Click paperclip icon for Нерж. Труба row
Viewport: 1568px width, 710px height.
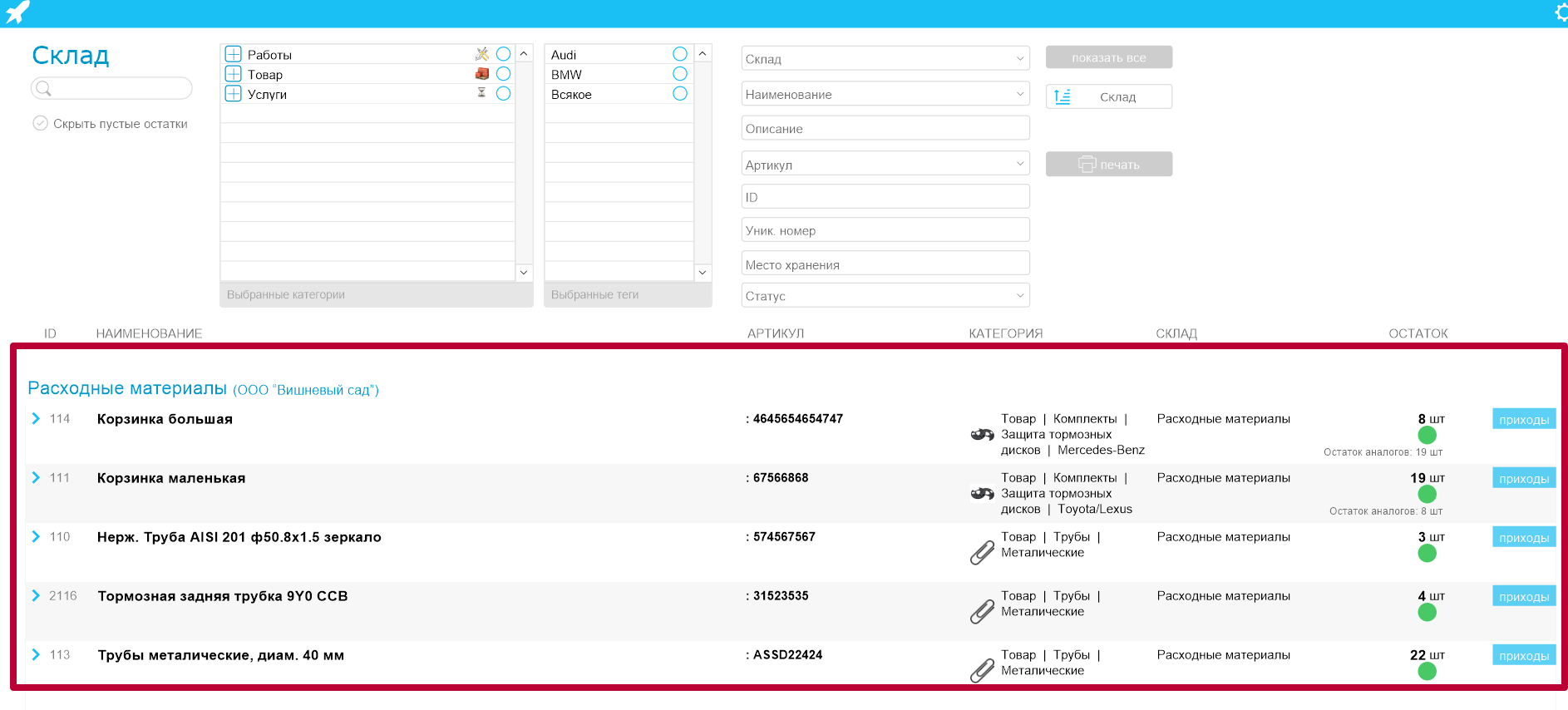982,553
